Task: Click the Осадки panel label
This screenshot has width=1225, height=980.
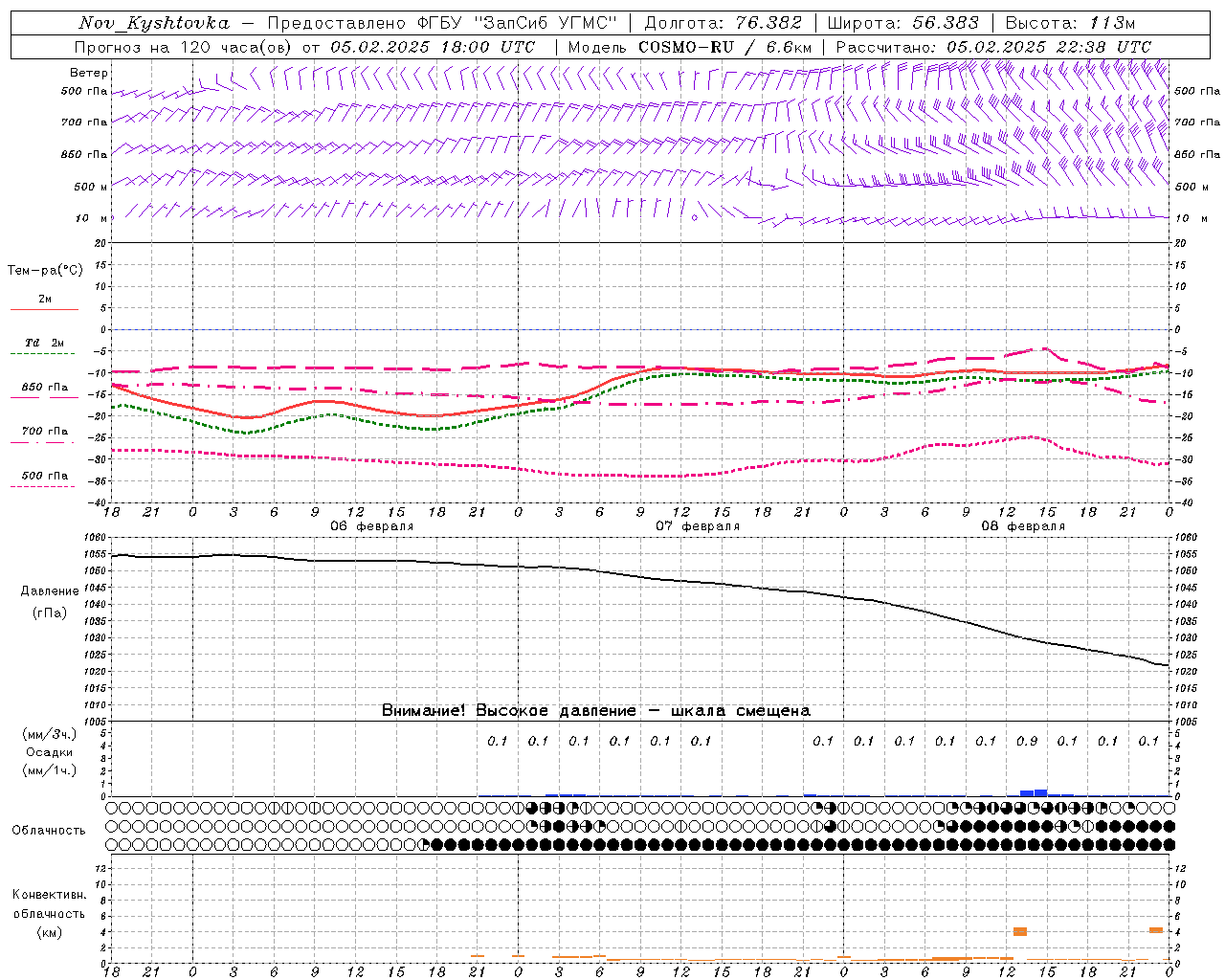Action: coord(50,752)
